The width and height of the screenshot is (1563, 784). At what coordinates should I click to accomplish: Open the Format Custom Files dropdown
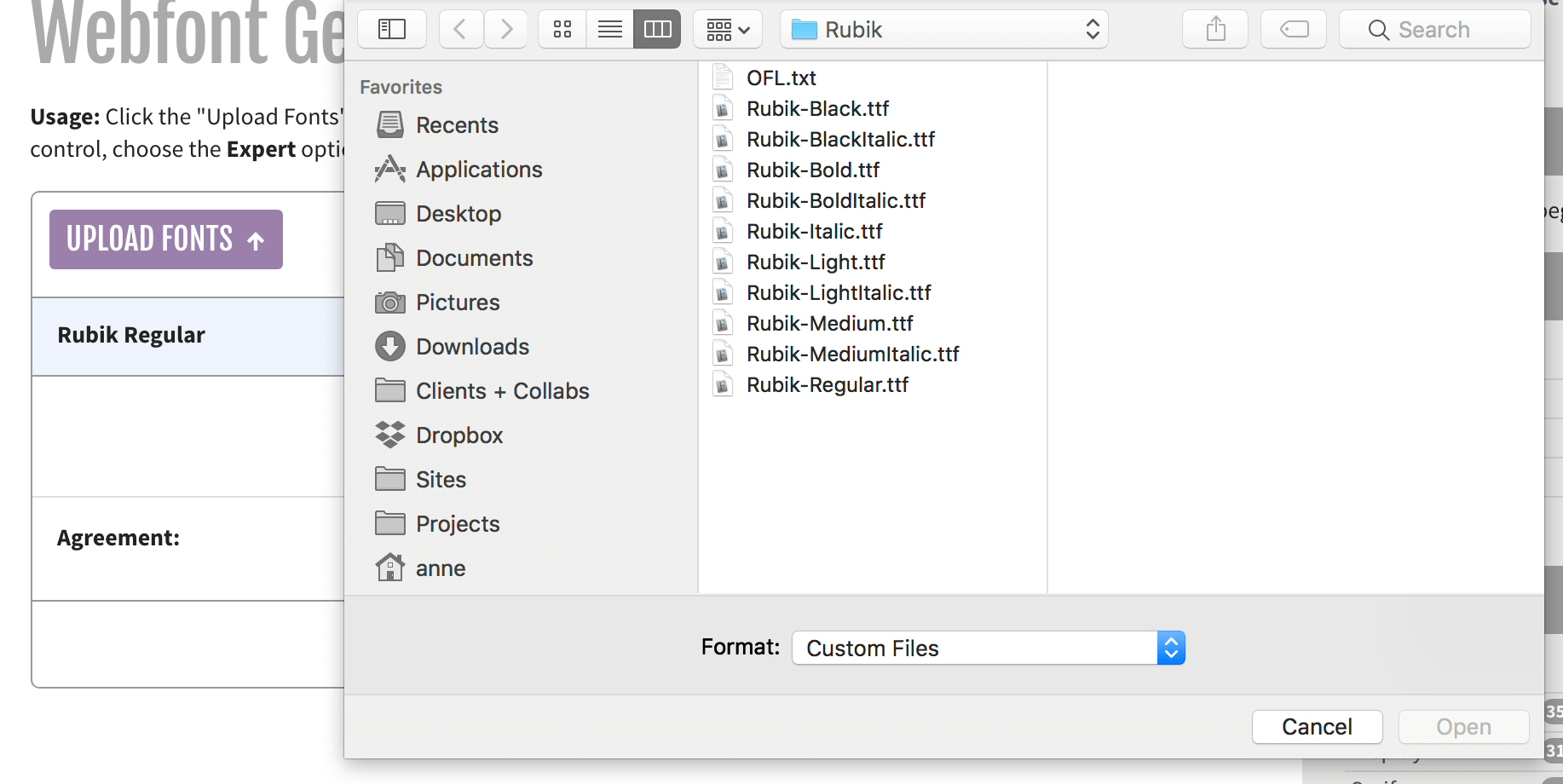click(x=989, y=648)
